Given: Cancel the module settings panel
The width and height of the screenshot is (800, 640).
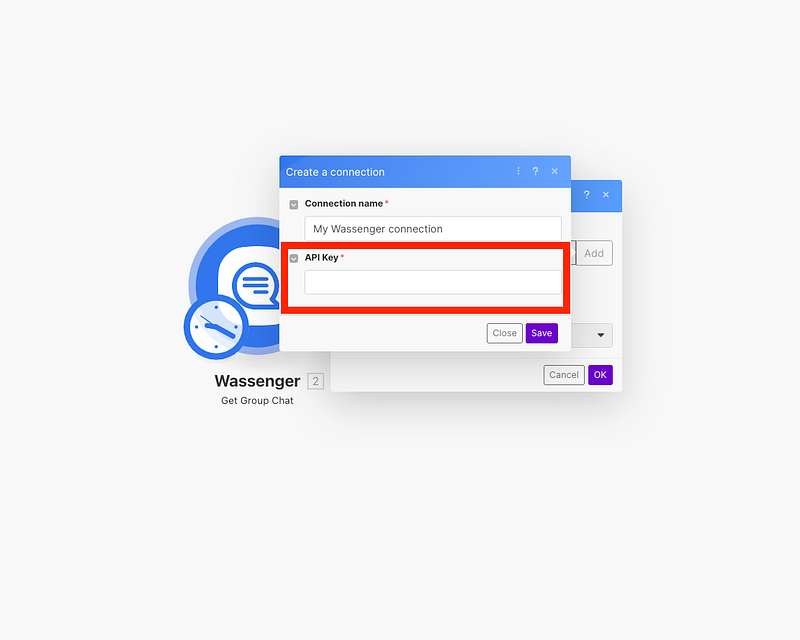Looking at the screenshot, I should tap(564, 375).
